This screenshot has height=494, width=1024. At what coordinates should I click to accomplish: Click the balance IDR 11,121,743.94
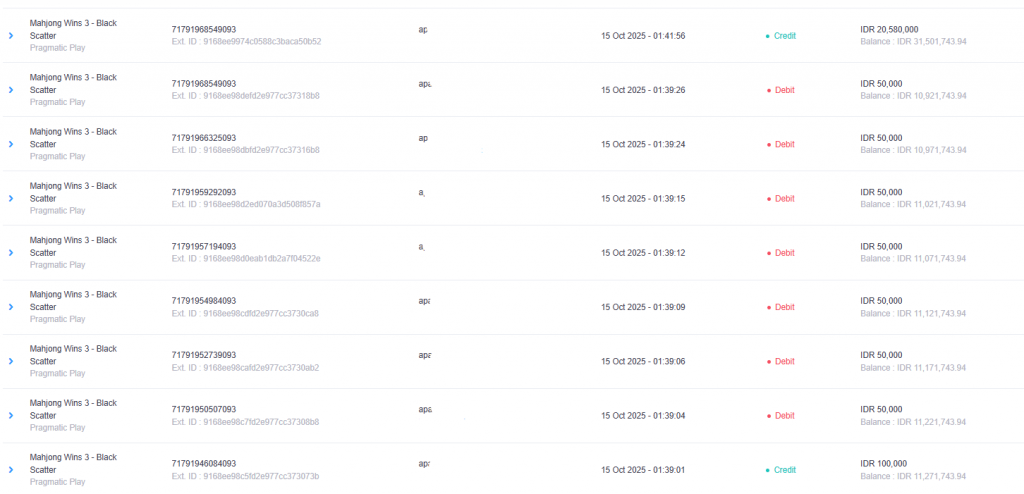(914, 312)
